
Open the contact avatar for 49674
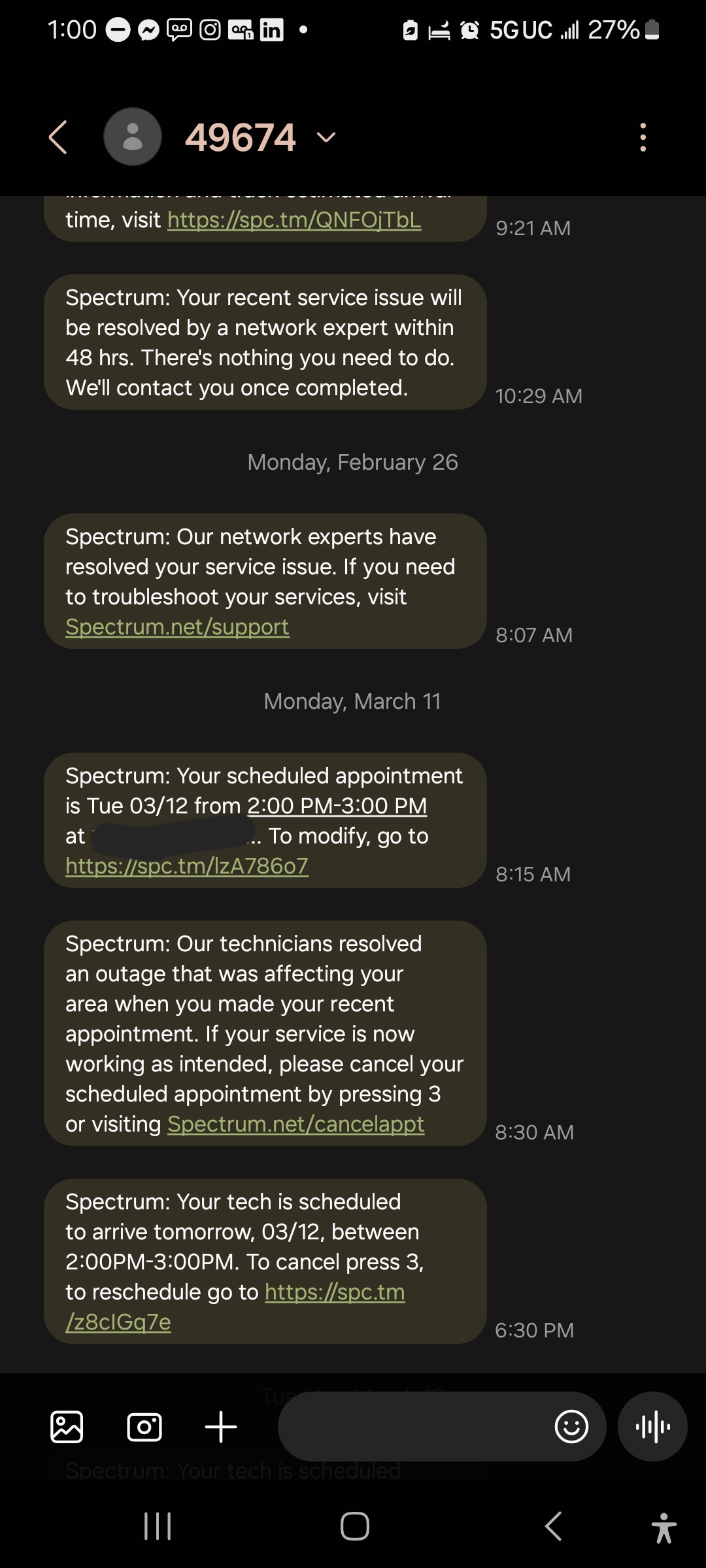tap(133, 137)
